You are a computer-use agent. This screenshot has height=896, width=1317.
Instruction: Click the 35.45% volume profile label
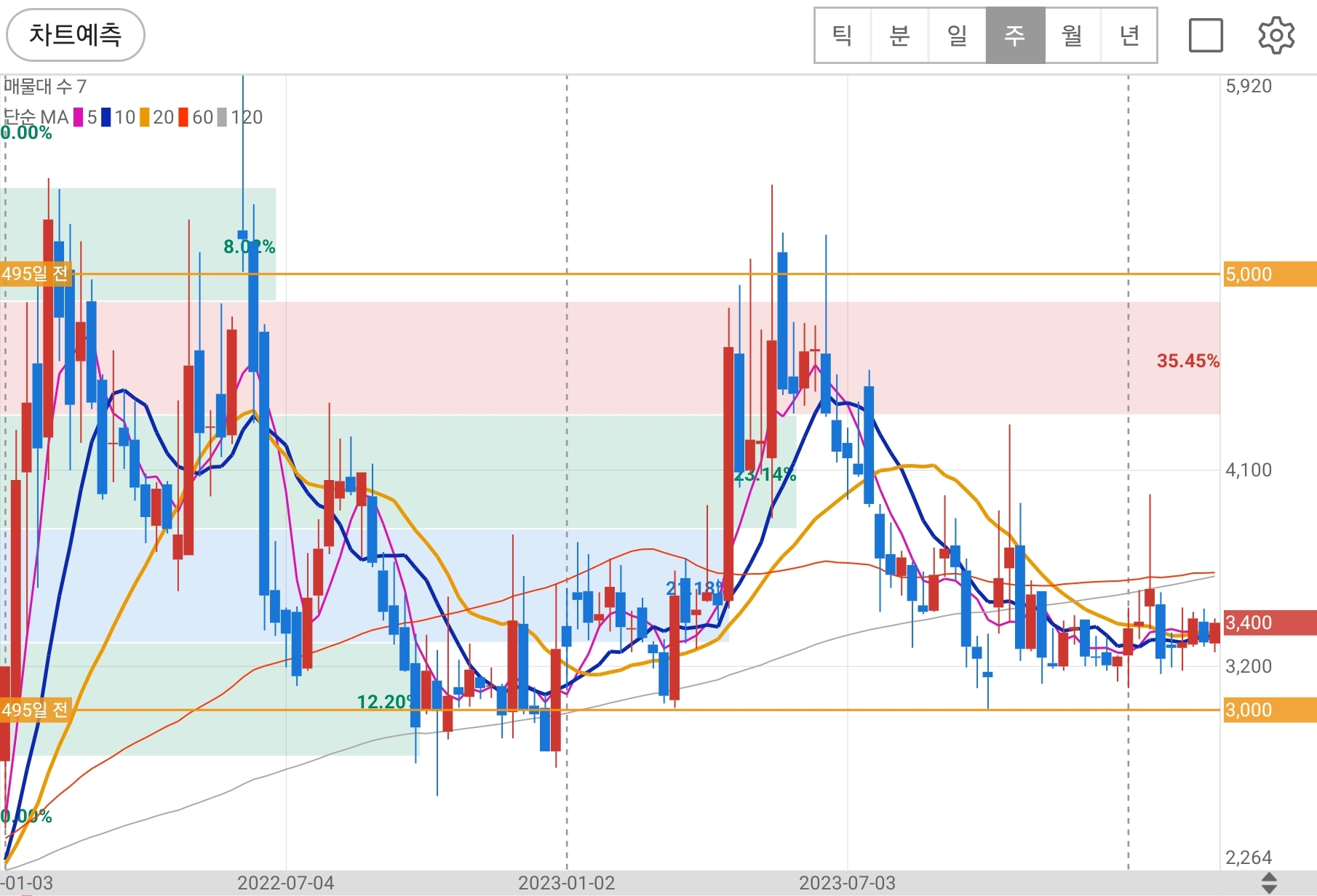click(x=1187, y=361)
